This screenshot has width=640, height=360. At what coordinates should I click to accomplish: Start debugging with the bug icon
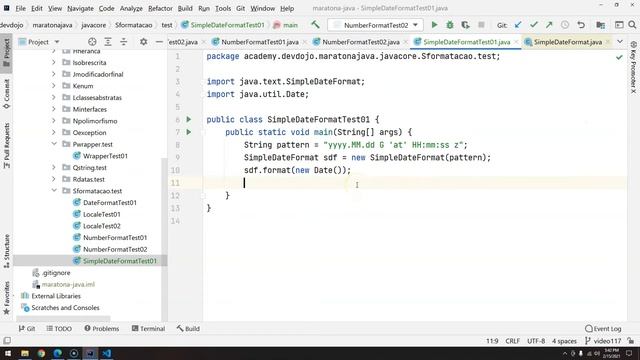[x=450, y=25]
